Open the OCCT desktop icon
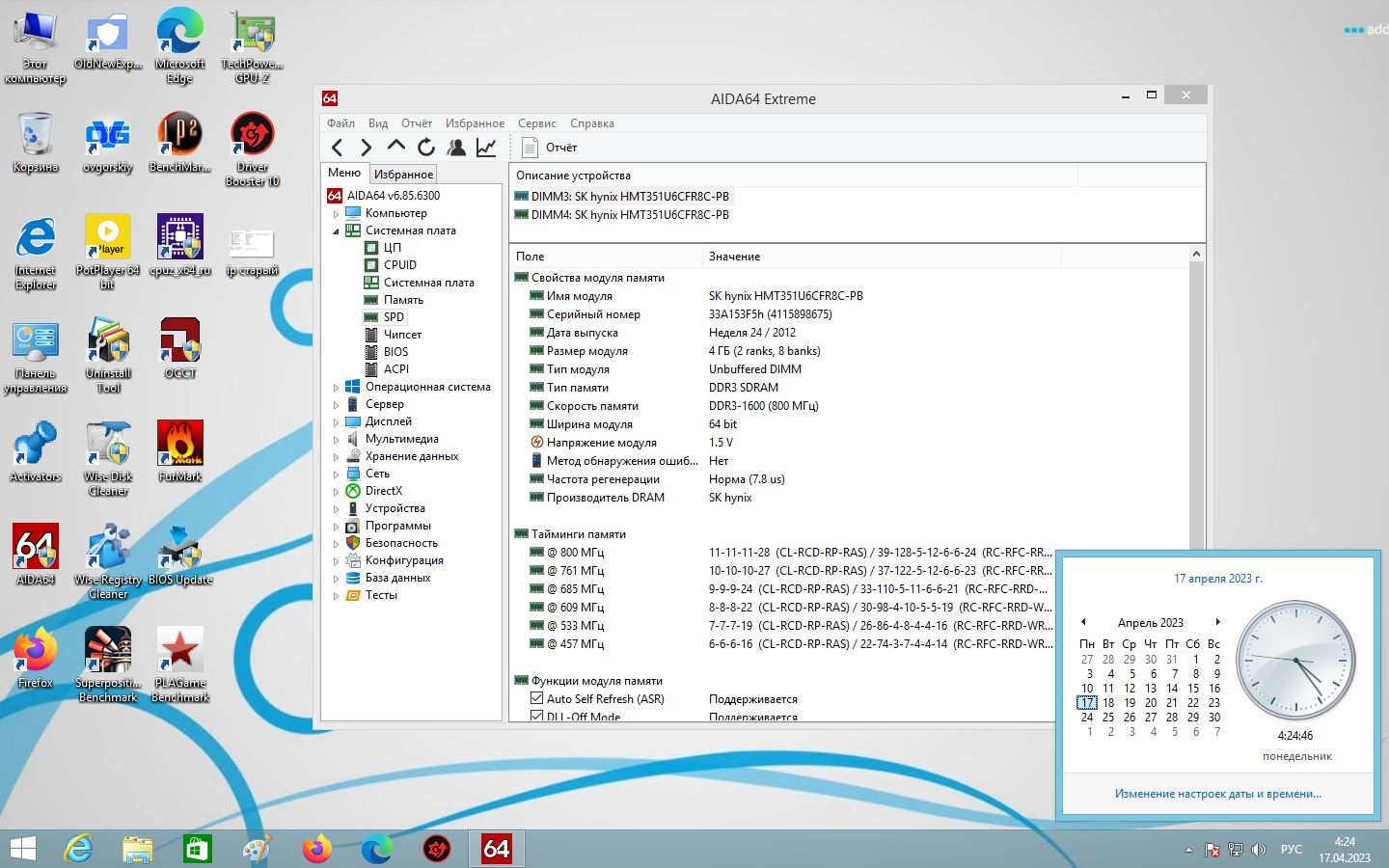1389x868 pixels. [x=179, y=348]
